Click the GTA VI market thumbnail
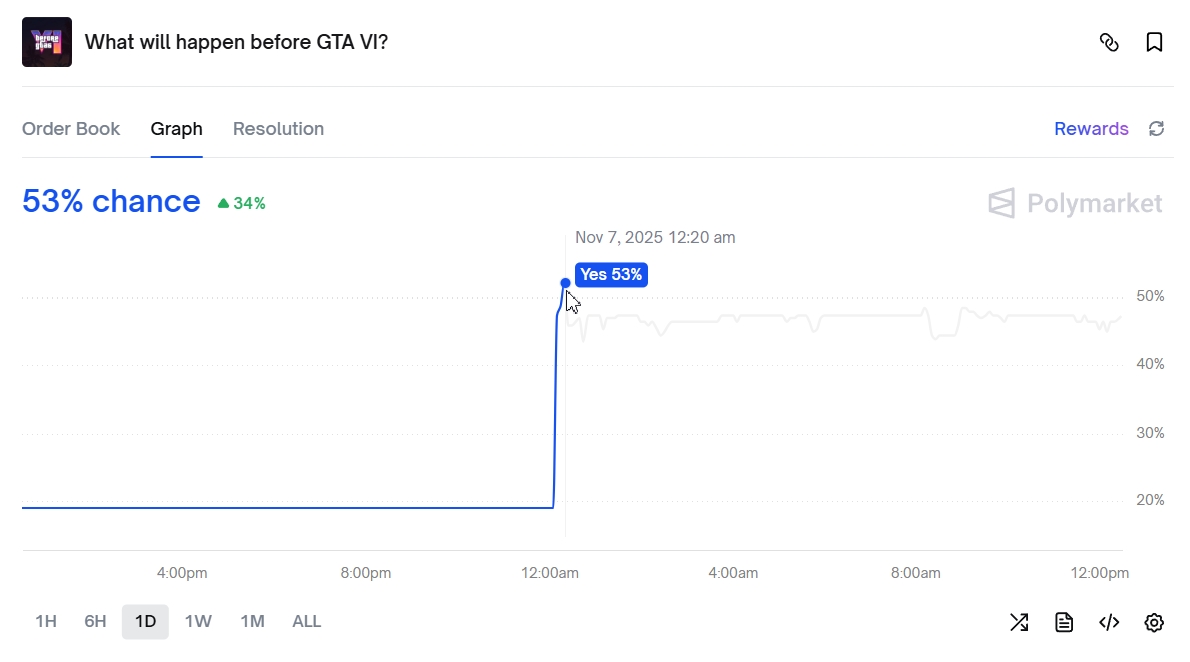The width and height of the screenshot is (1190, 662). 45,42
